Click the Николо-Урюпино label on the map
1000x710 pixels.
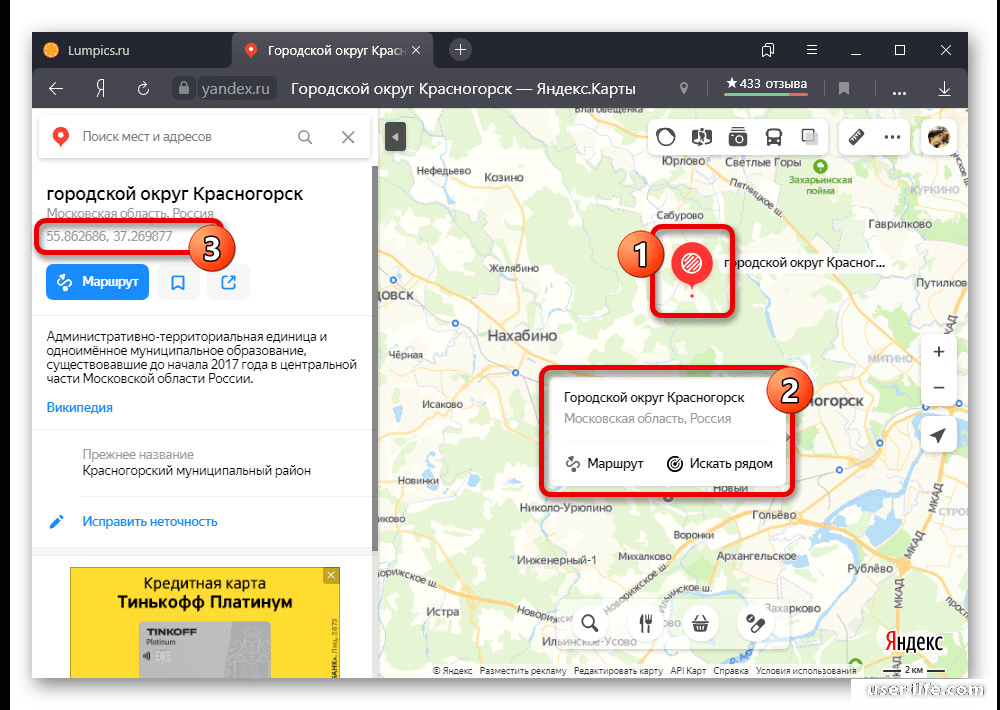click(566, 508)
